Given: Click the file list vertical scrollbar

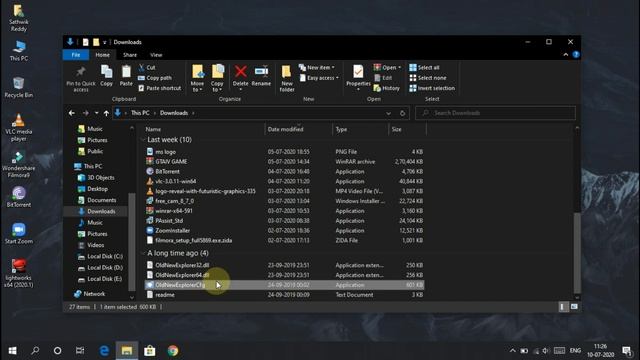Looking at the screenshot, I should click(x=577, y=252).
